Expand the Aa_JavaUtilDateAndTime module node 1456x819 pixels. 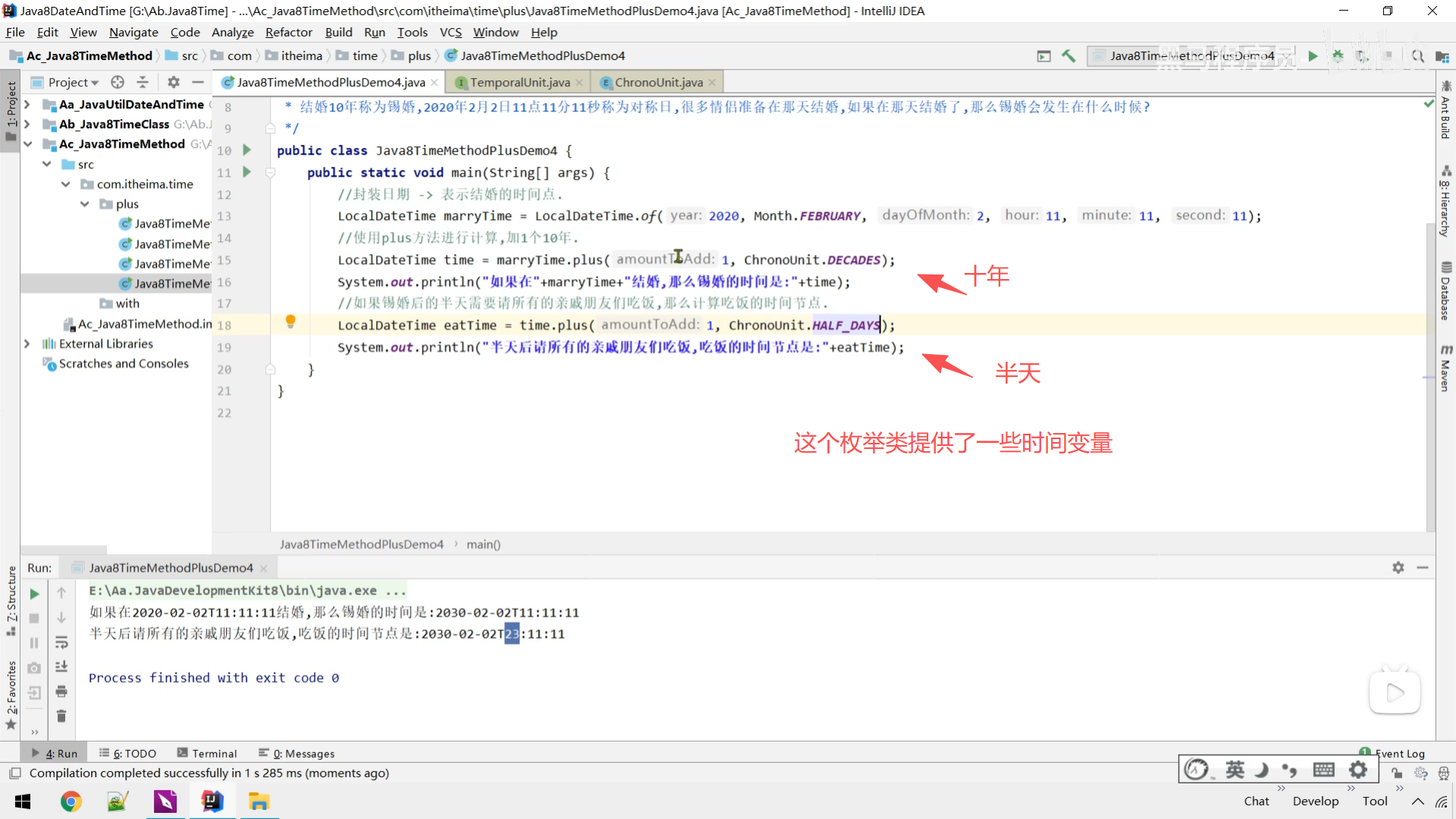(x=27, y=105)
